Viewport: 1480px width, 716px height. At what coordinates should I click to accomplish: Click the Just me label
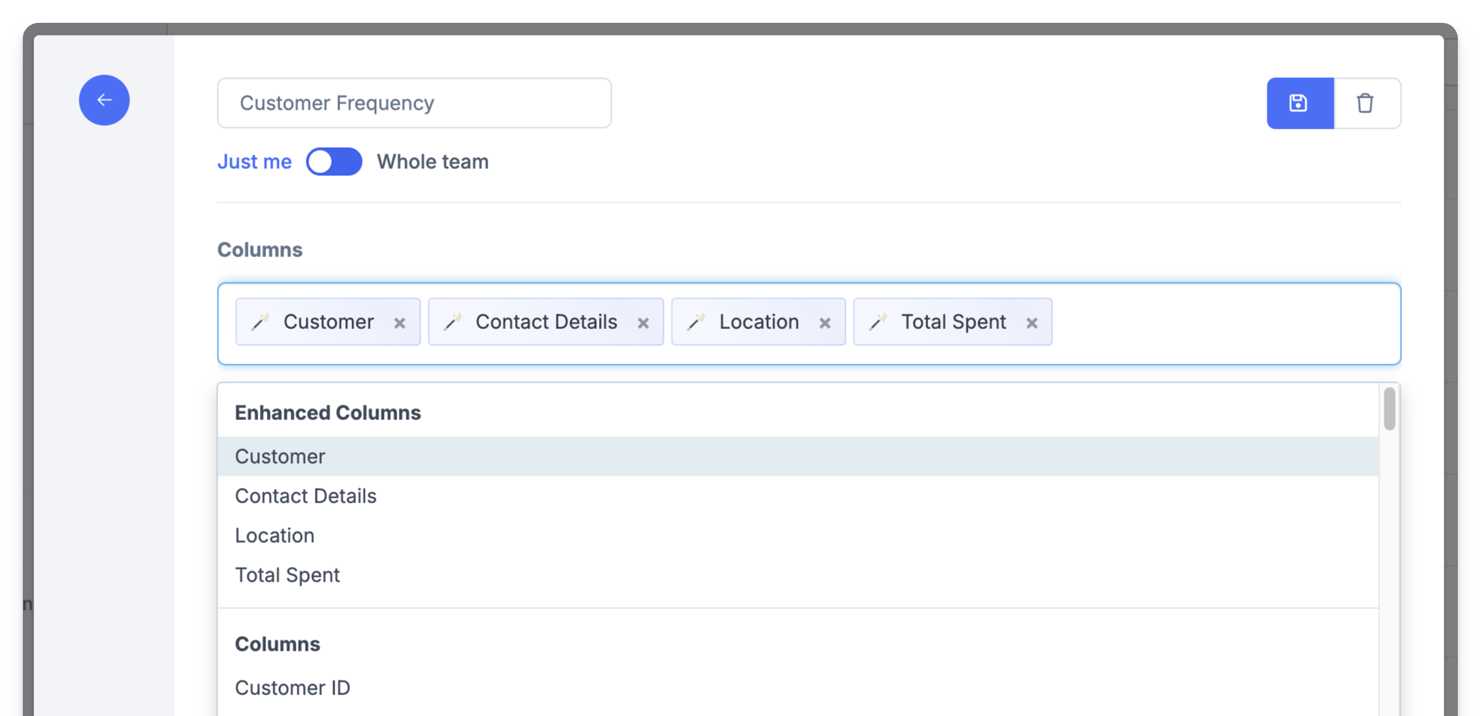point(254,161)
